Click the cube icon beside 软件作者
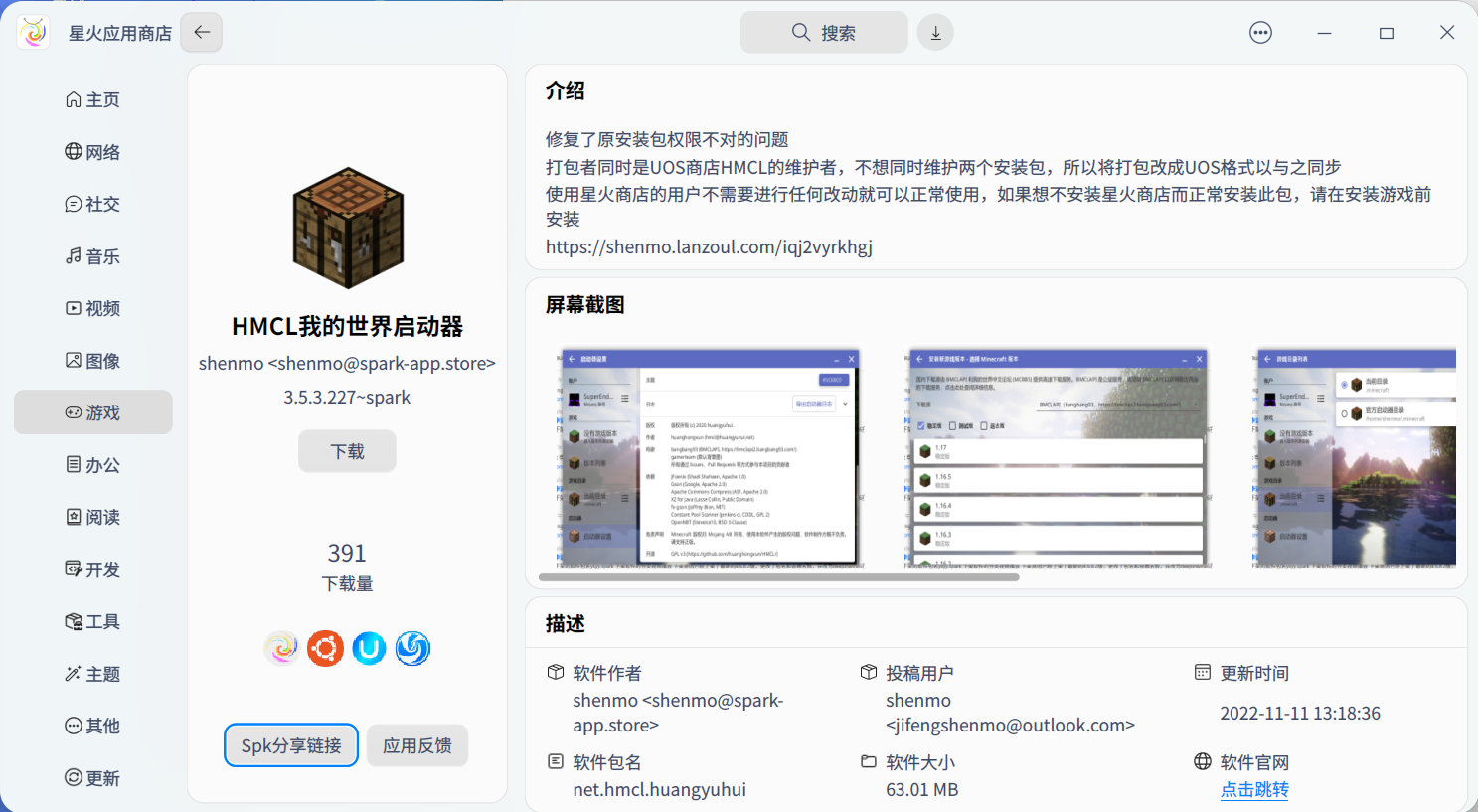Viewport: 1478px width, 812px height. click(556, 672)
